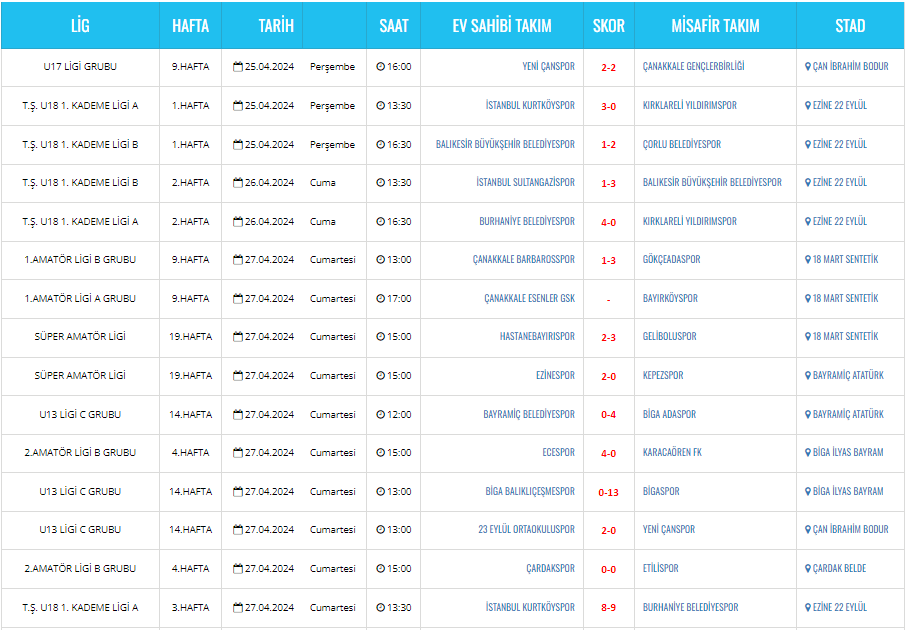
Task: Click the map pin icon beside ÇAN İBRAHİM BODUR in the first row
Action: pyautogui.click(x=808, y=67)
